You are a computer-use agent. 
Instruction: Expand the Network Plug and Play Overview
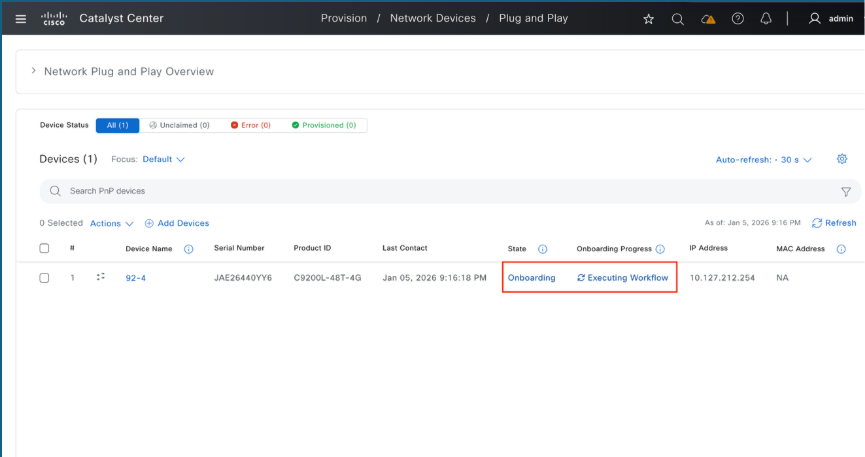(x=34, y=71)
